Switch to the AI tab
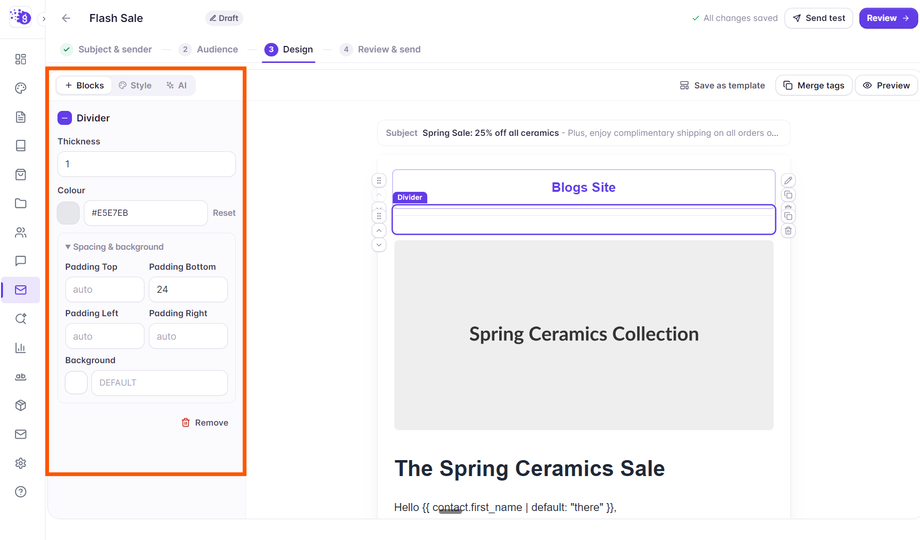This screenshot has width=920, height=540. point(177,86)
